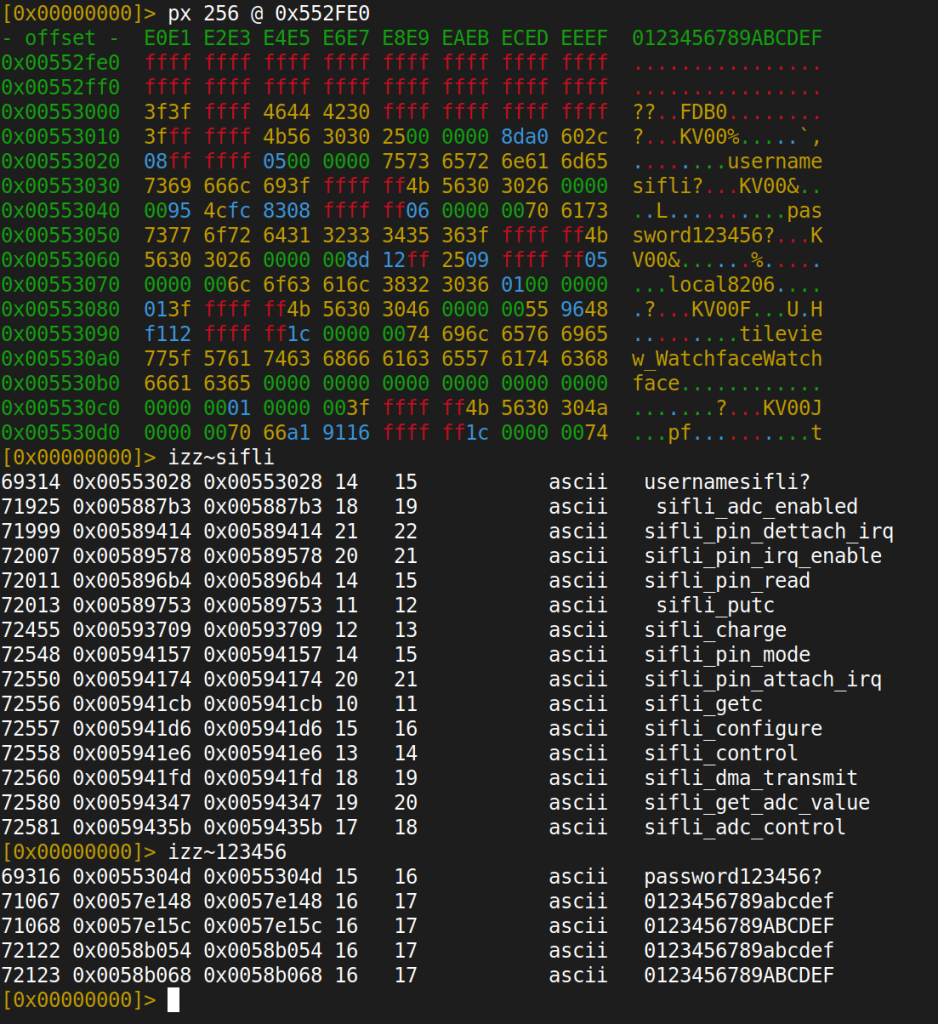Select the 'sifli_pin_dettach_irq' string entry
938x1024 pixels.
(x=768, y=532)
